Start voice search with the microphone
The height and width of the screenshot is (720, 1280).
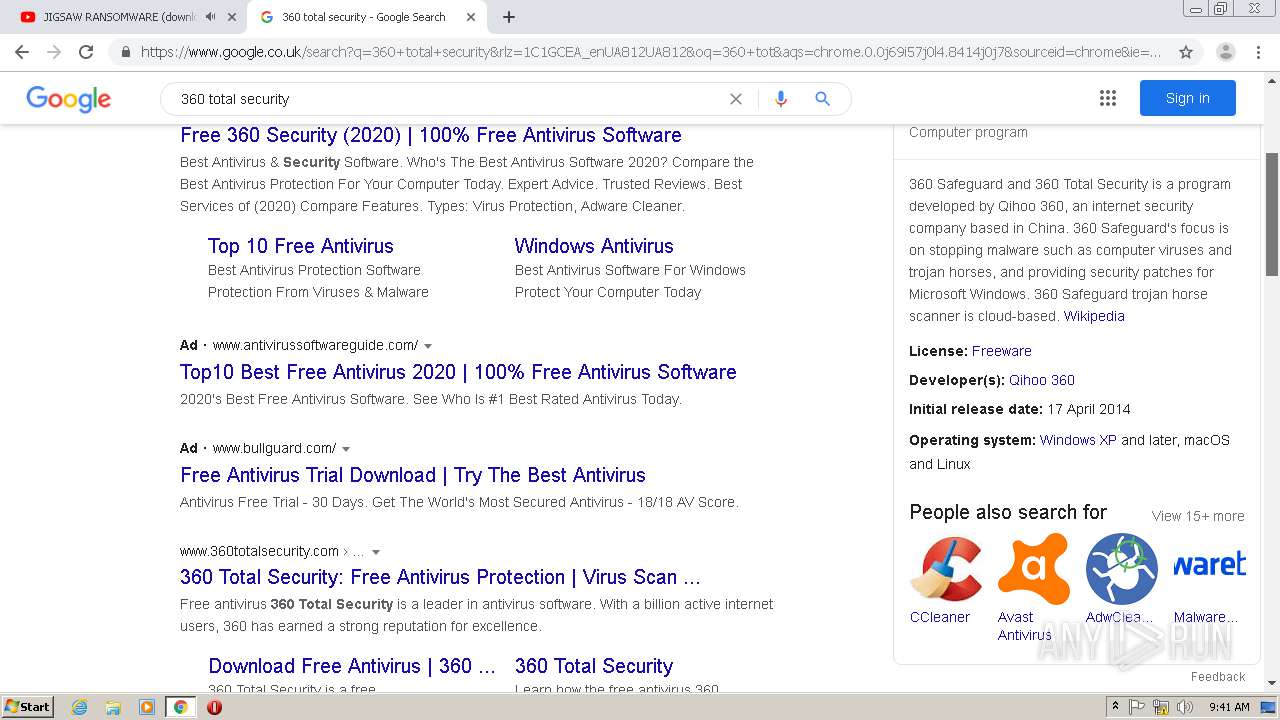pyautogui.click(x=781, y=99)
